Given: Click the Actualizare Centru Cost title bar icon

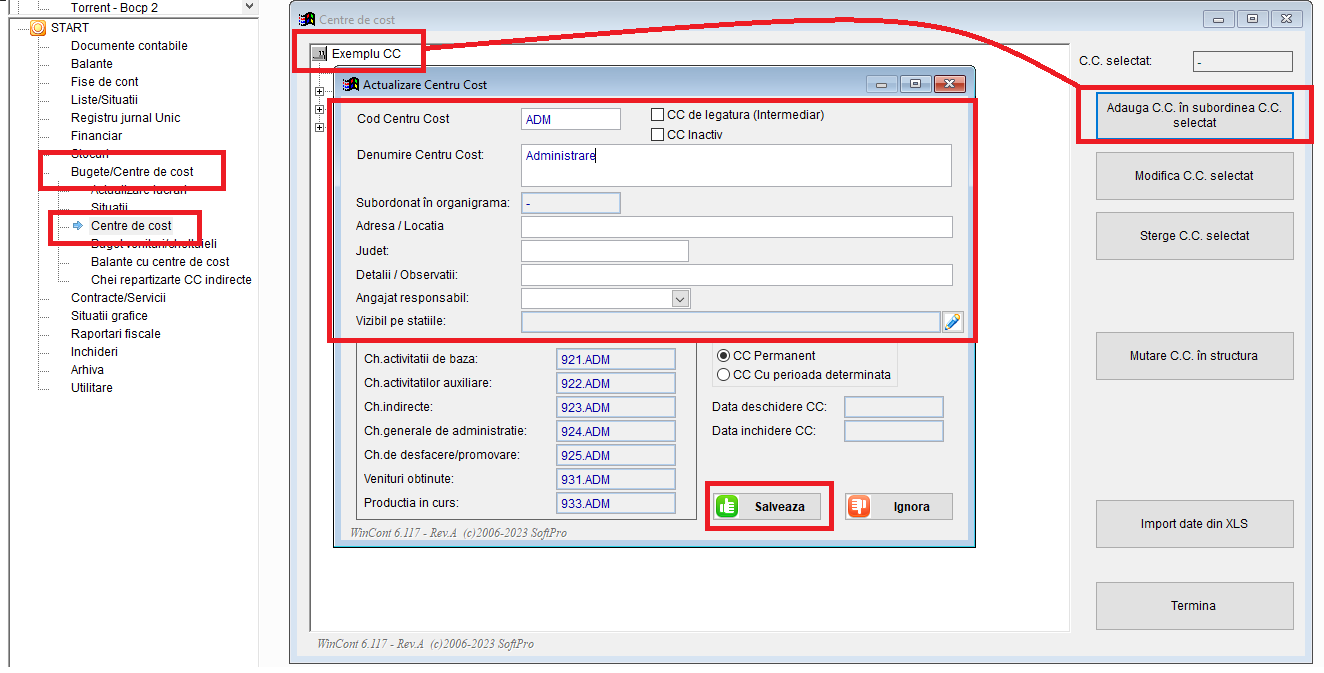Looking at the screenshot, I should click(x=350, y=83).
